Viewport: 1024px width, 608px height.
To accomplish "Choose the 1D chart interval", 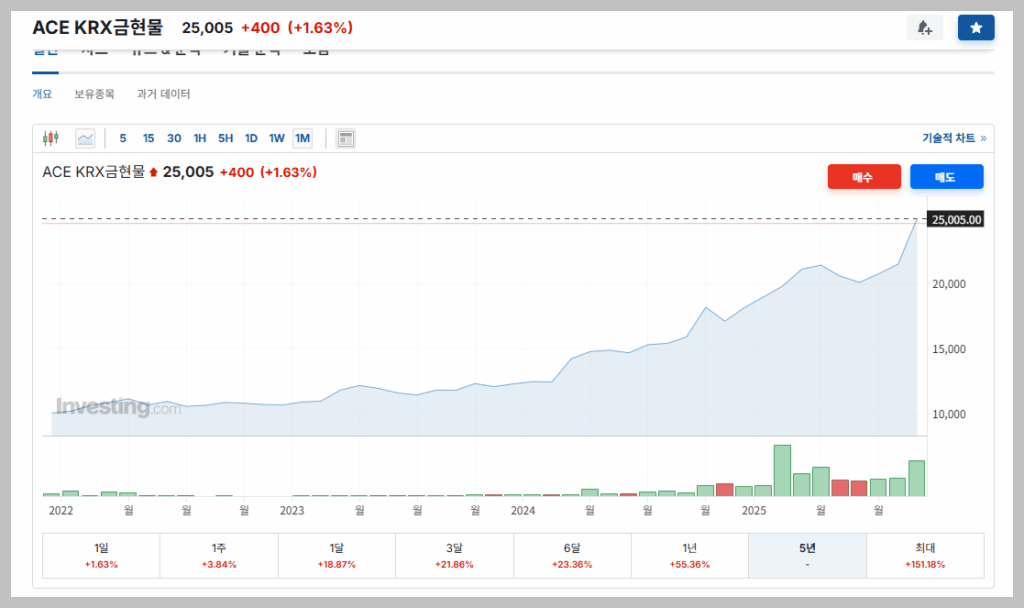I will click(251, 138).
